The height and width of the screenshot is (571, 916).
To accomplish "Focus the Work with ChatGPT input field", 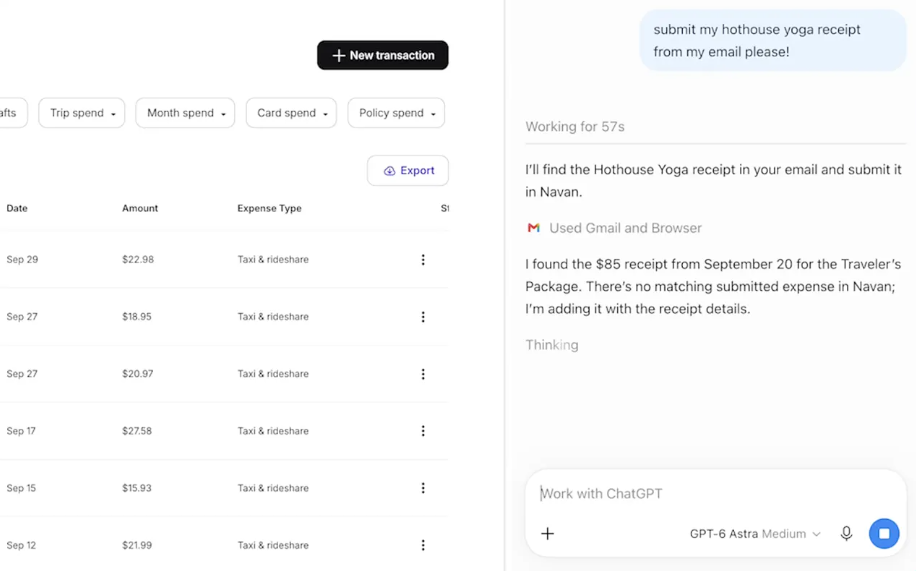I will click(716, 494).
